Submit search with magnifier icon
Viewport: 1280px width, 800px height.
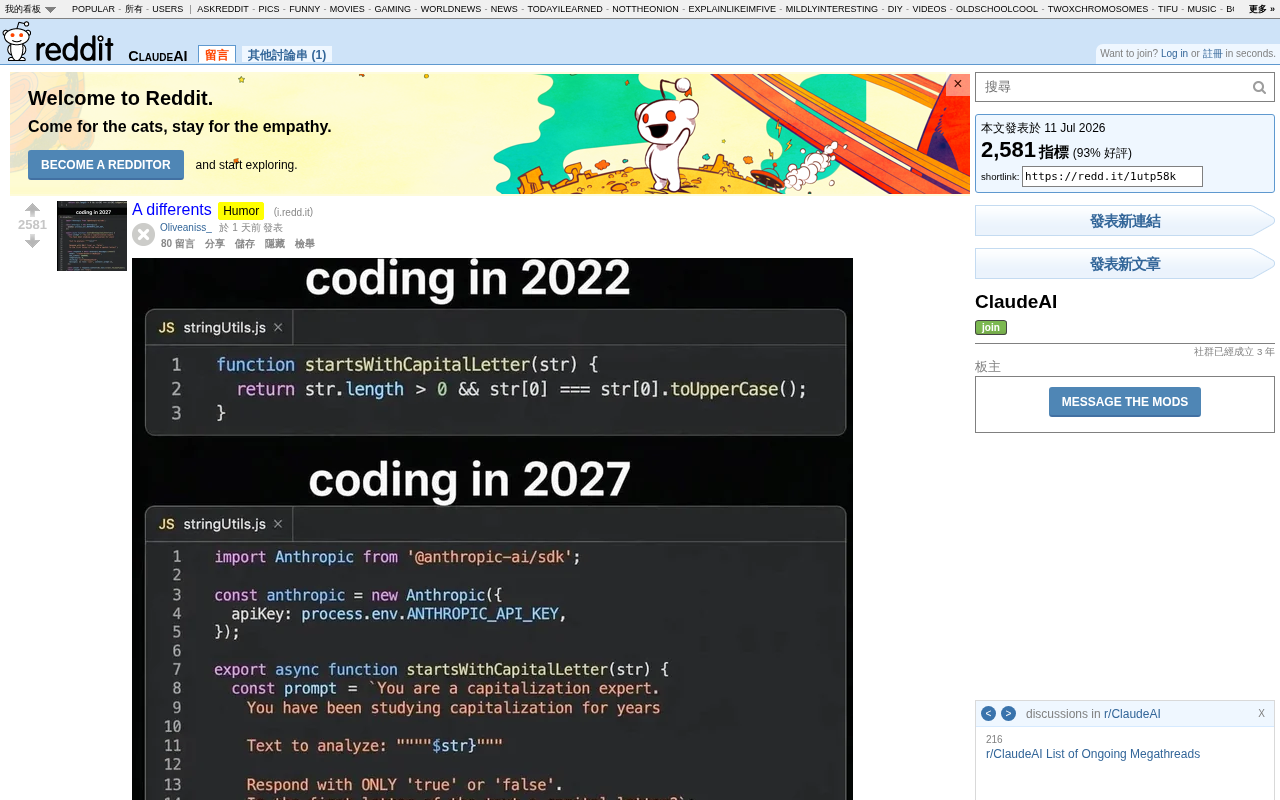(1260, 88)
